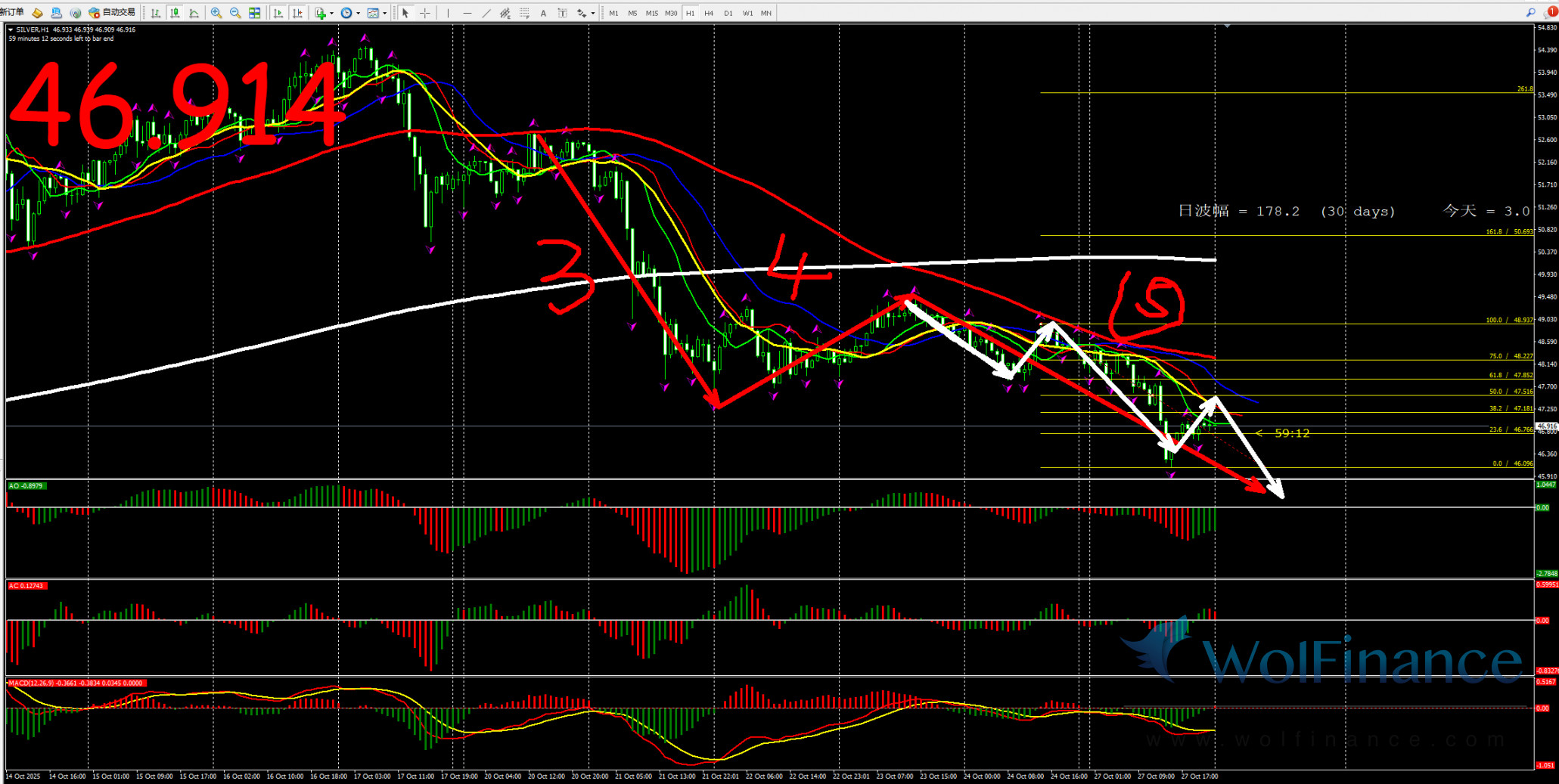
Task: Click the zoom out magnifier icon
Action: coord(235,13)
